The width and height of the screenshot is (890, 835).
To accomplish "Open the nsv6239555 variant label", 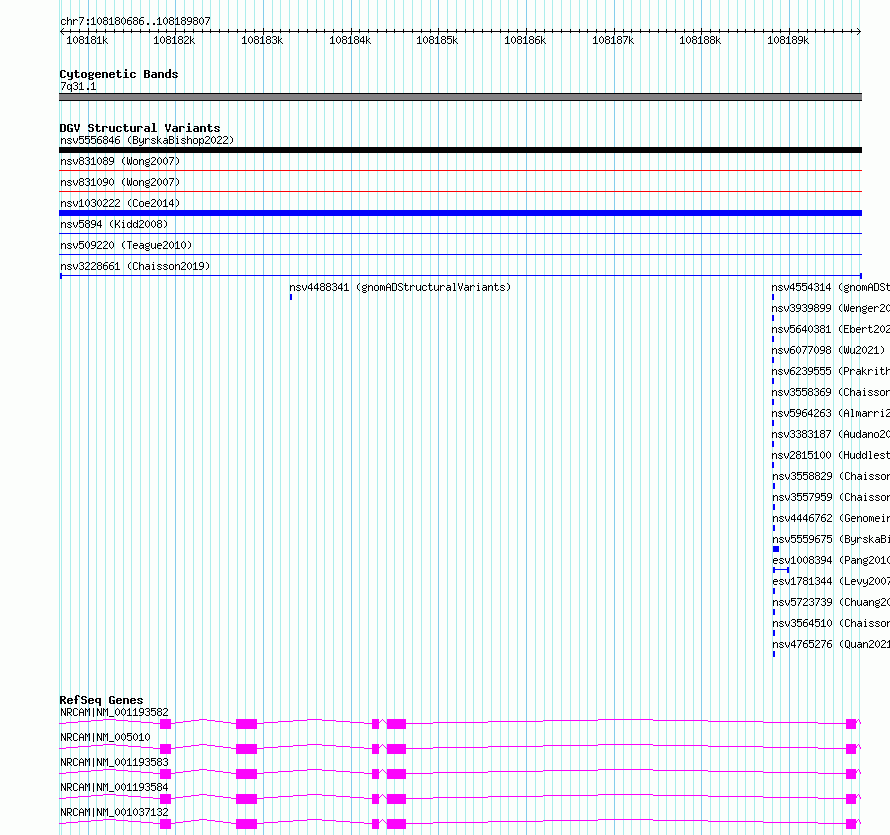I will click(830, 371).
